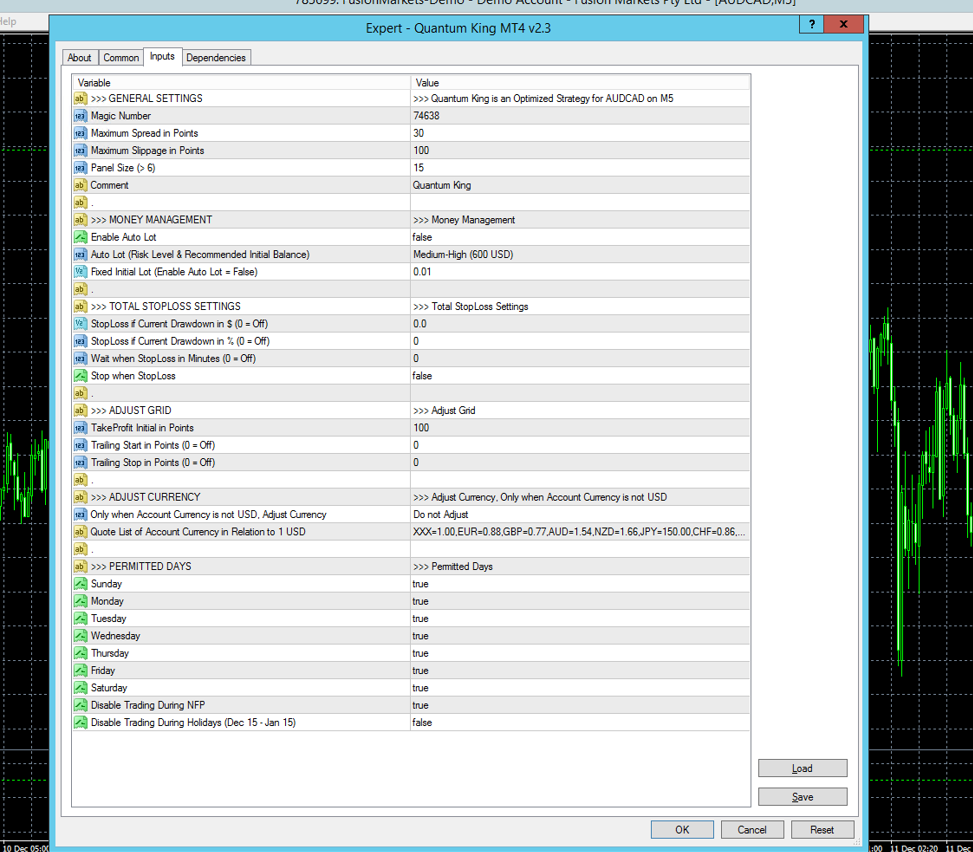The width and height of the screenshot is (973, 852).
Task: Click the Comment value Quantum King
Action: [442, 186]
